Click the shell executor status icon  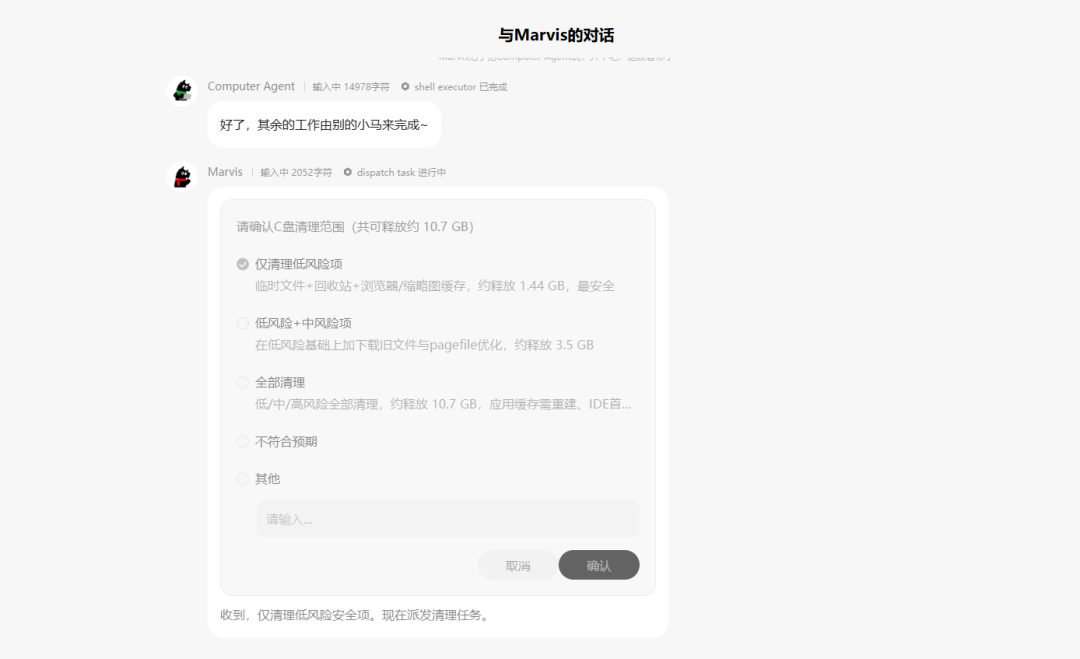click(405, 87)
